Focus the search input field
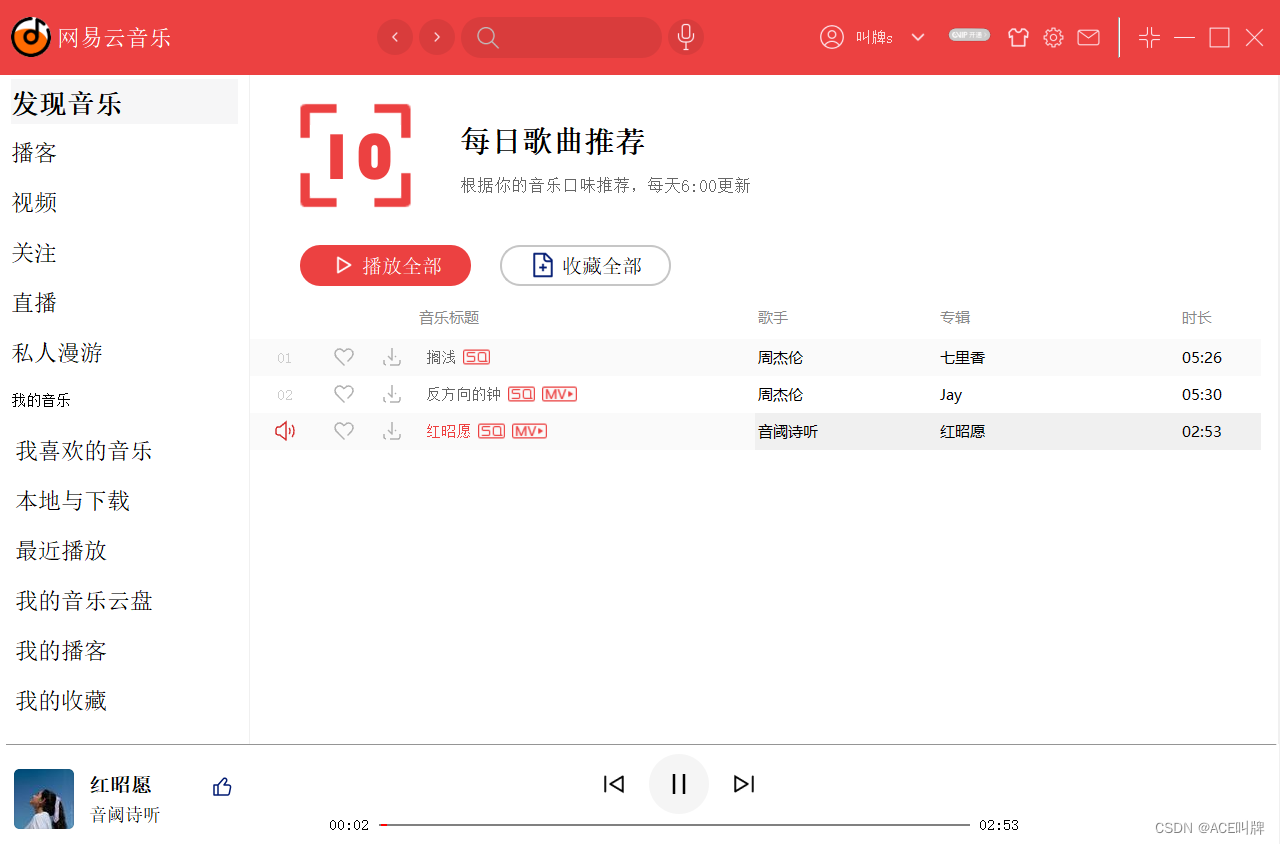The image size is (1280, 844). tap(561, 37)
